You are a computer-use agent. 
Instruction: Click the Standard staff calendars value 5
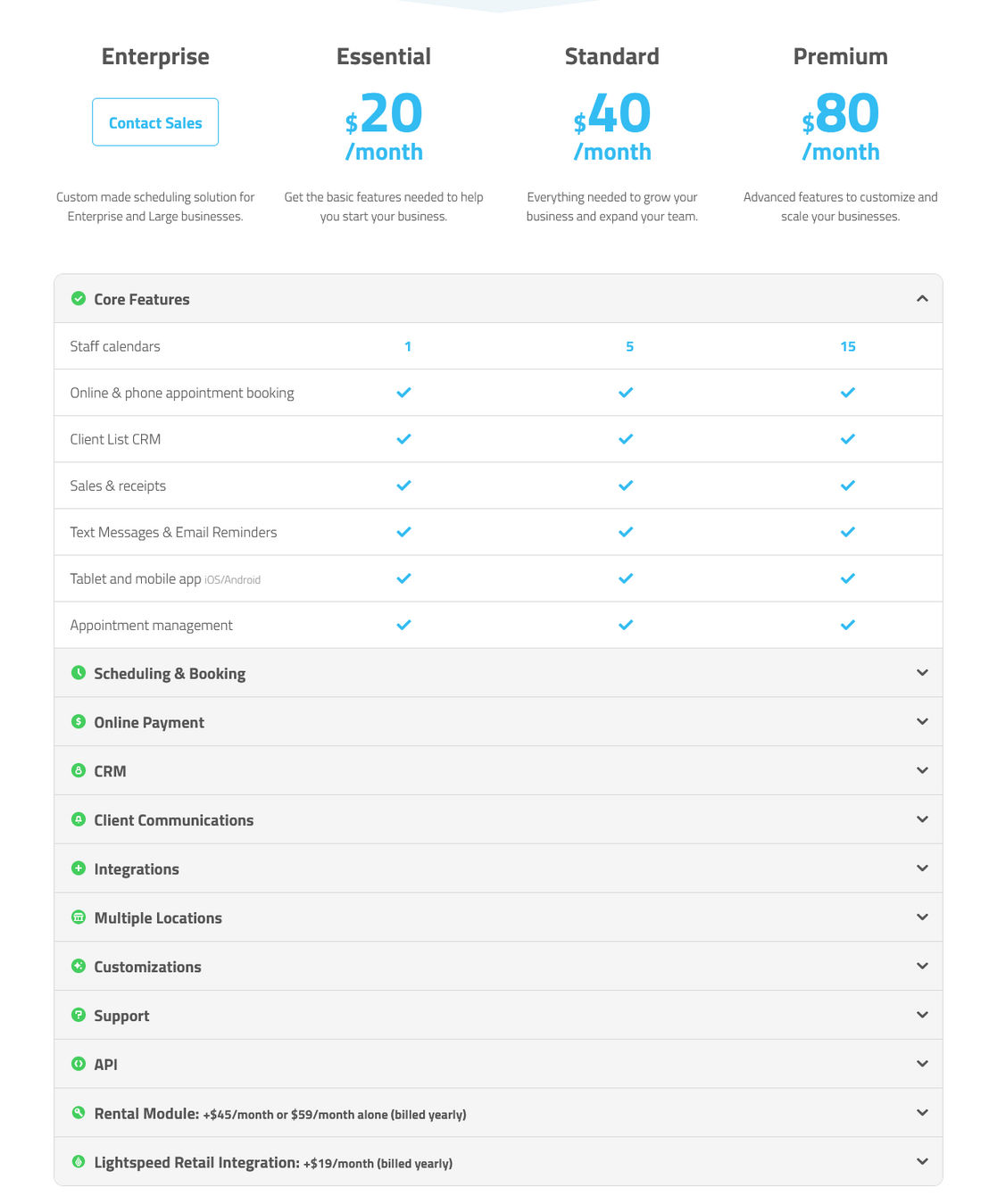(629, 346)
